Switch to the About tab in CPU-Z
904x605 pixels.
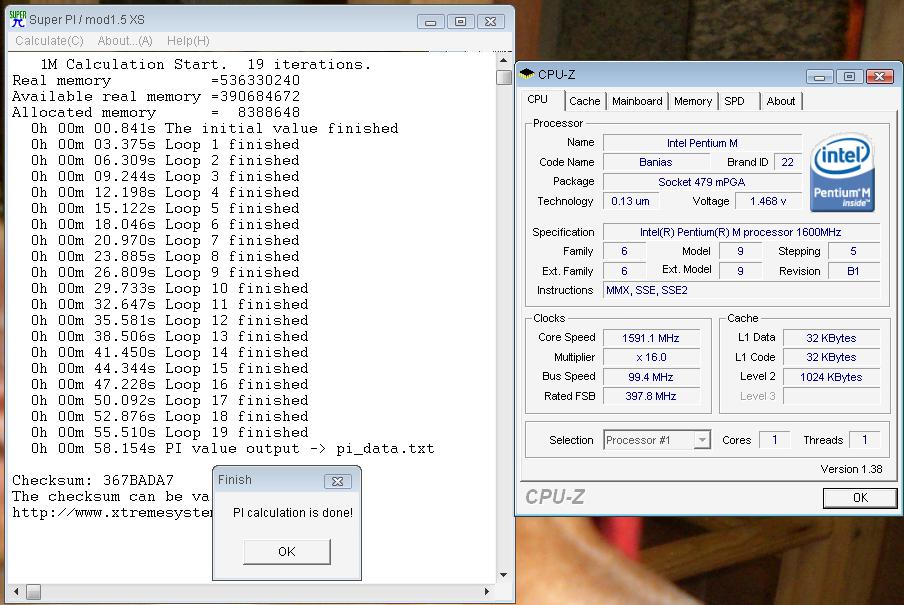[x=781, y=101]
